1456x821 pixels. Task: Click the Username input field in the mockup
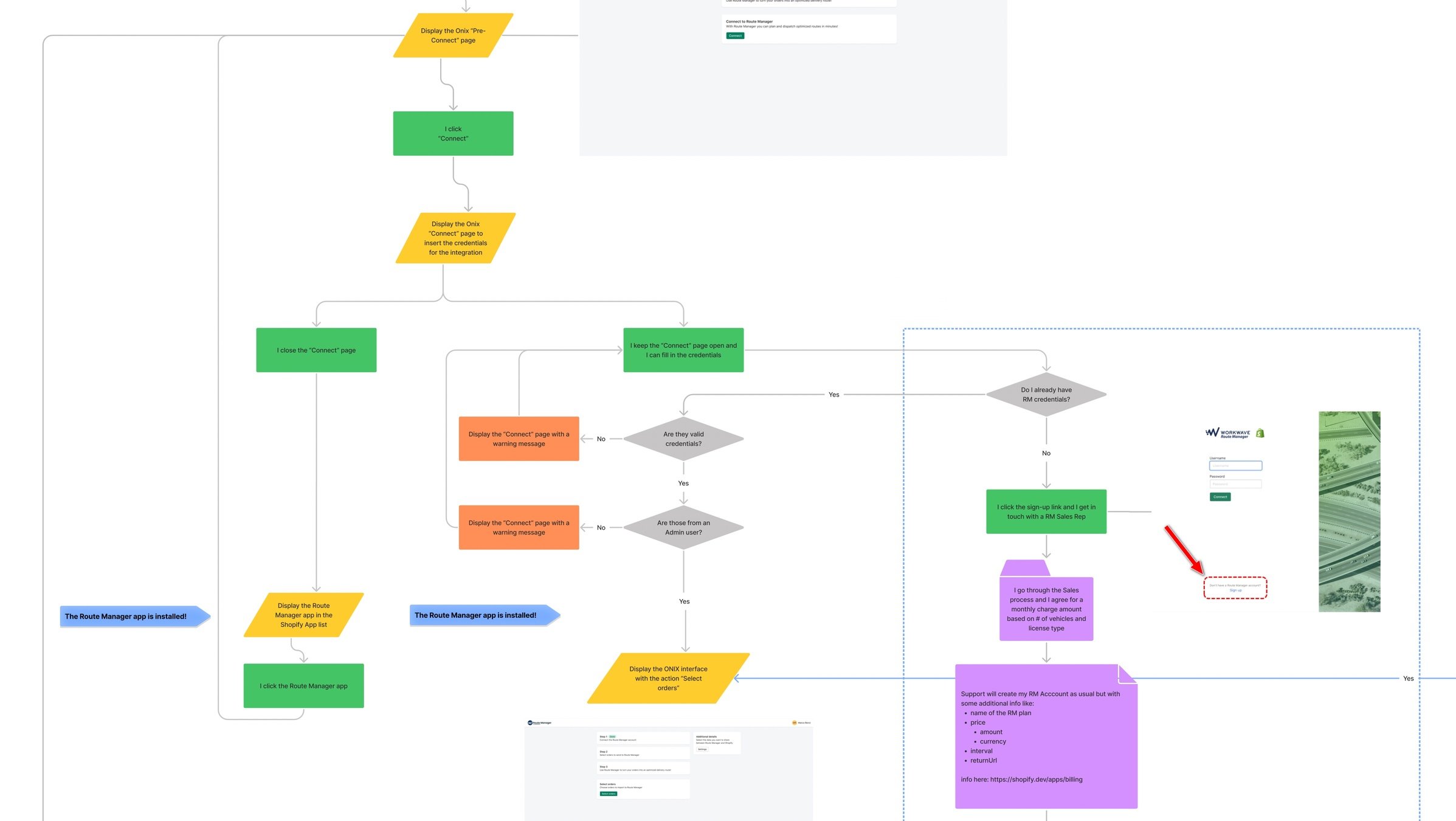click(x=1235, y=466)
